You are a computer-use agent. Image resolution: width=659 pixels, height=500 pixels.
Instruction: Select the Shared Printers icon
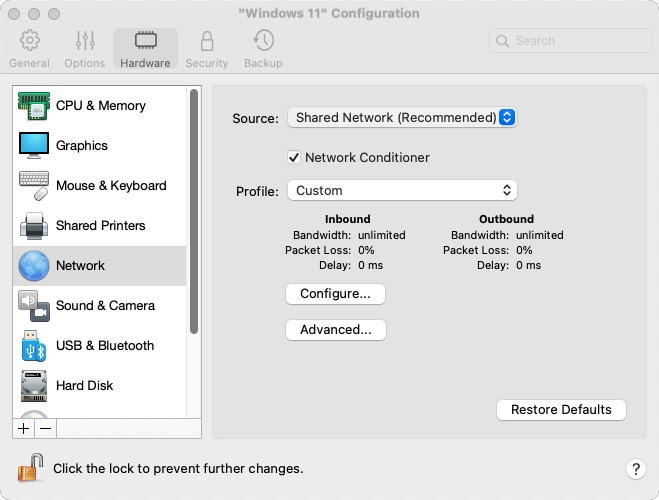pos(33,226)
